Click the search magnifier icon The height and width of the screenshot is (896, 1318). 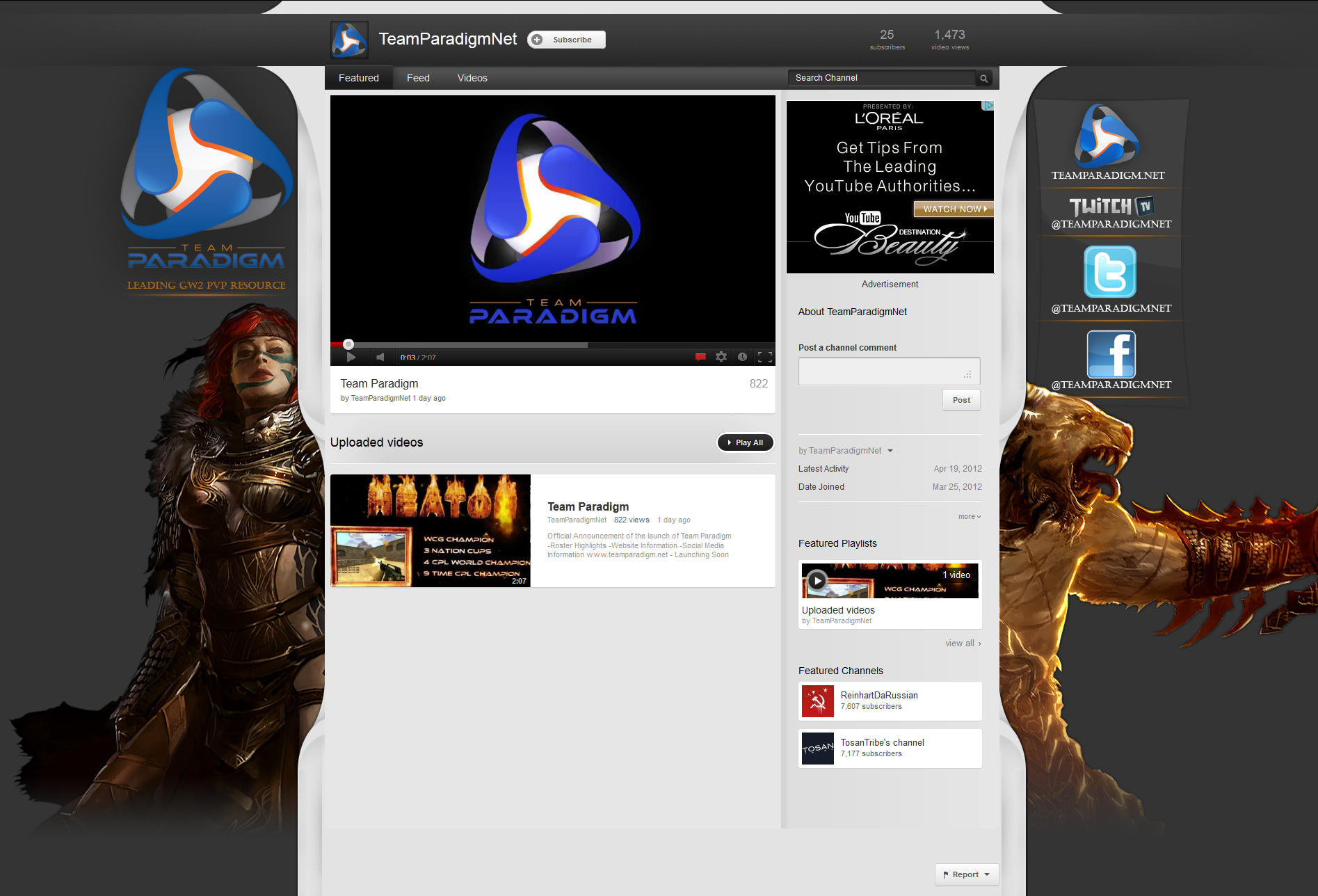[983, 79]
